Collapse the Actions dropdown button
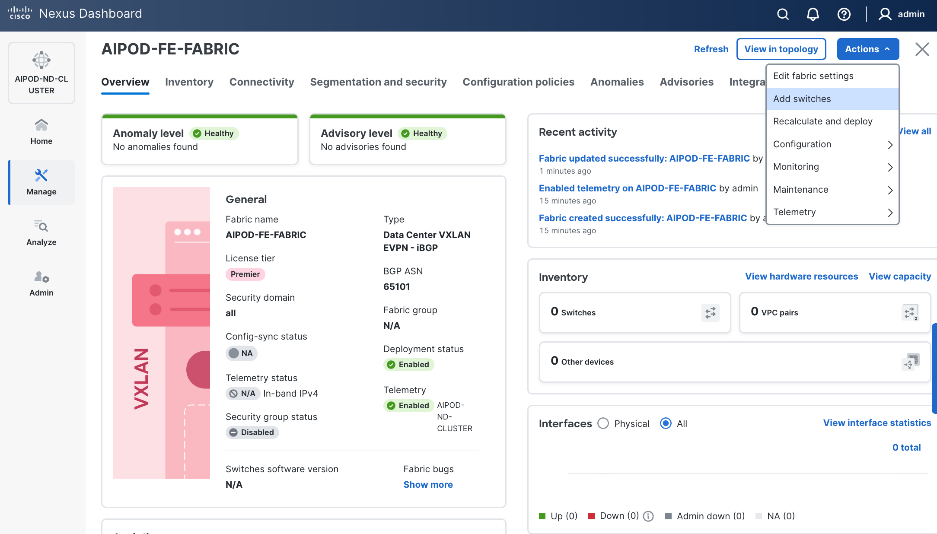This screenshot has height=534, width=937. [x=867, y=49]
